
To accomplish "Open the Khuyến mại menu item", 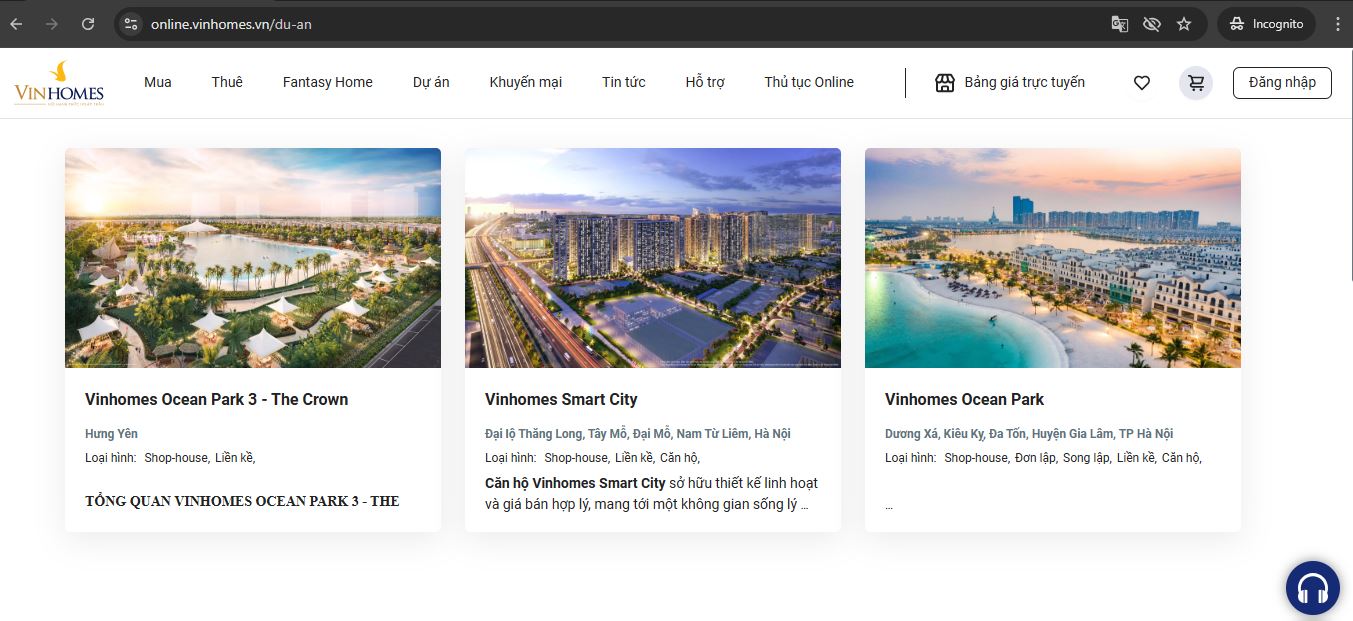I will (x=526, y=82).
